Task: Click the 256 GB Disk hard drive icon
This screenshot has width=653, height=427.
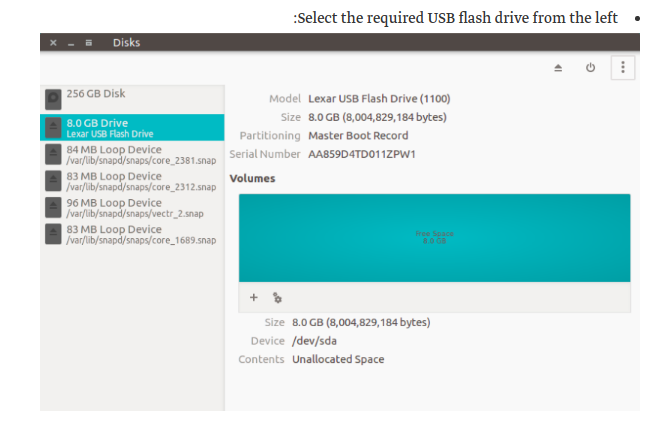Action: pyautogui.click(x=53, y=99)
